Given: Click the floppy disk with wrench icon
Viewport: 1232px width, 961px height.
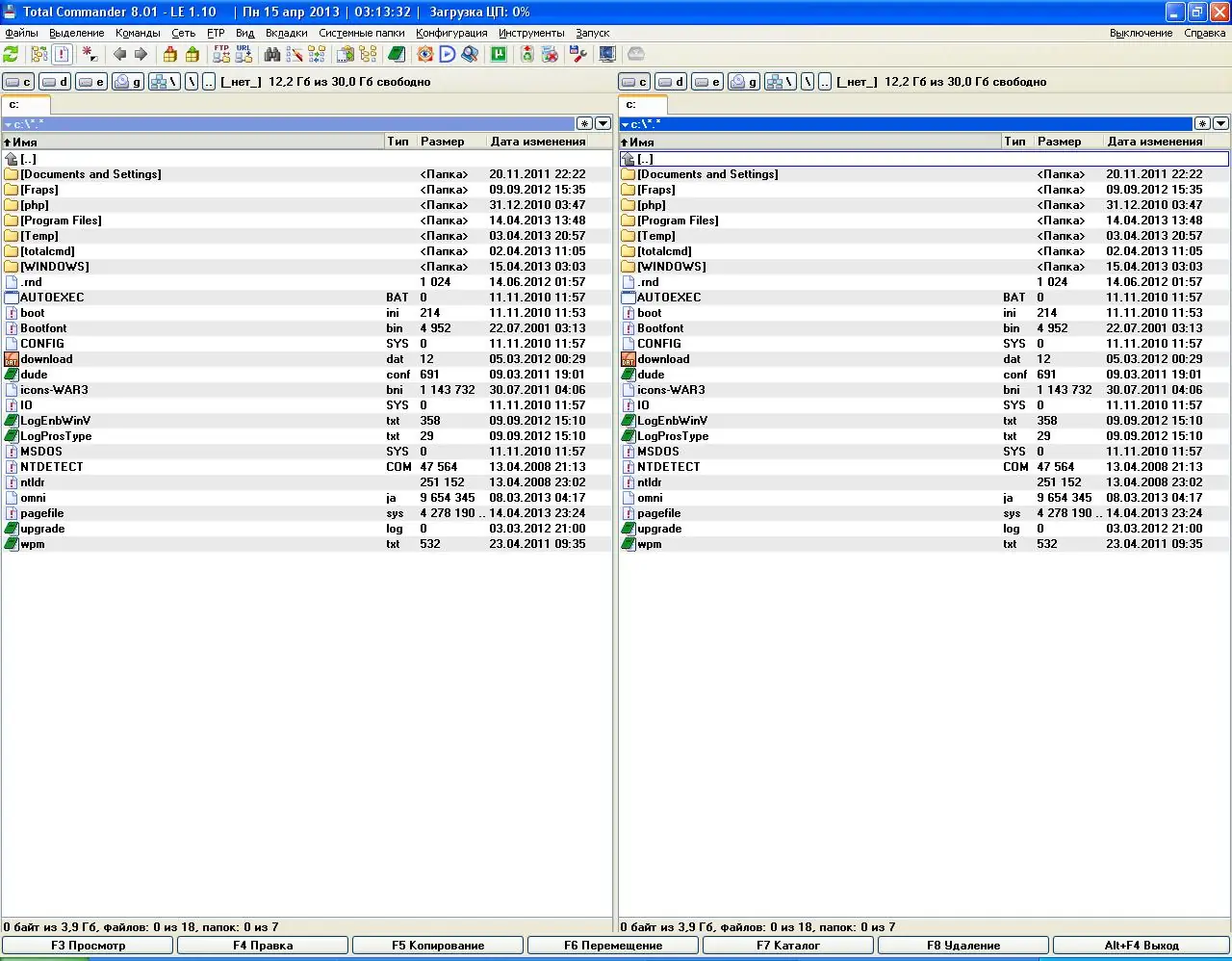Looking at the screenshot, I should coord(578,55).
